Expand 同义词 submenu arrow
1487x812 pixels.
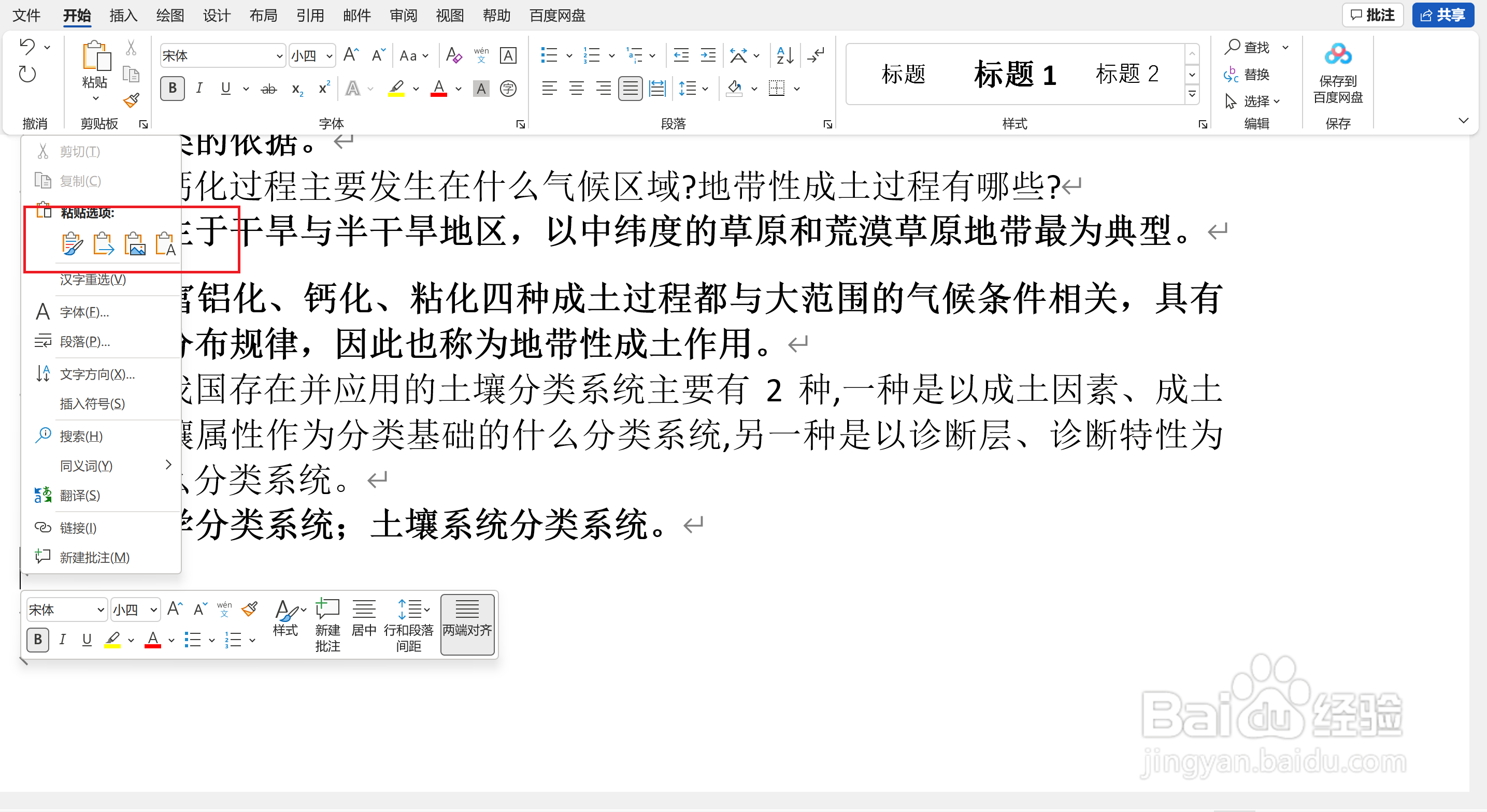pos(168,465)
